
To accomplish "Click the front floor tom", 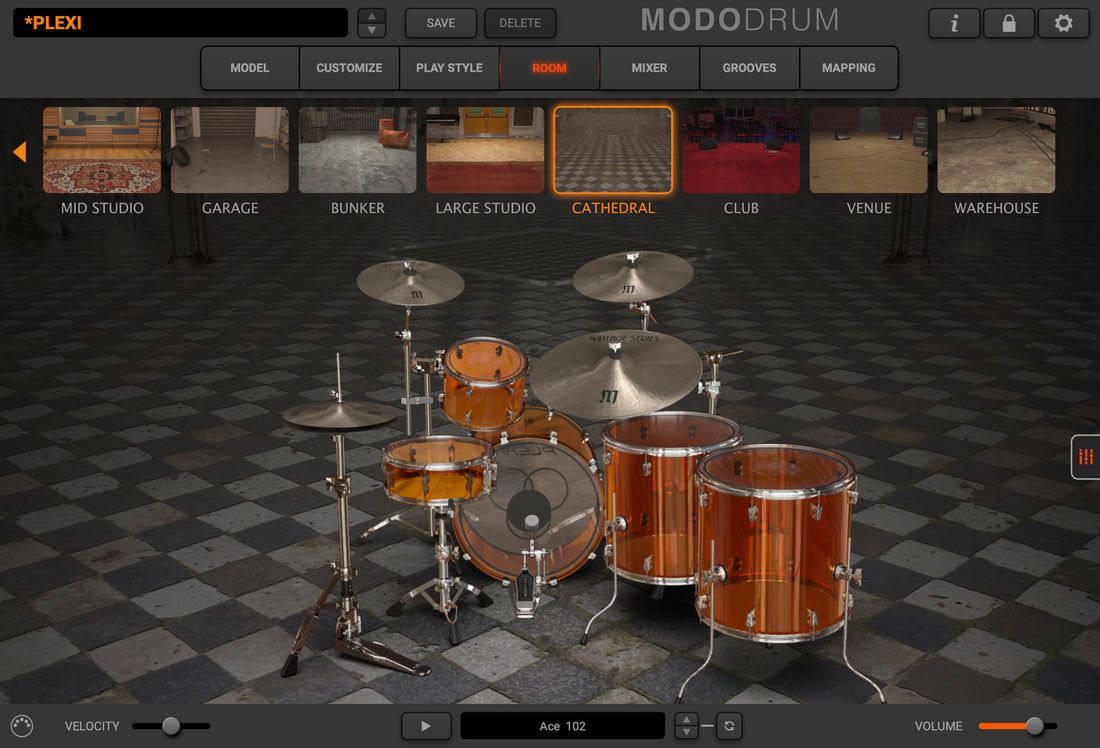I will (x=775, y=544).
